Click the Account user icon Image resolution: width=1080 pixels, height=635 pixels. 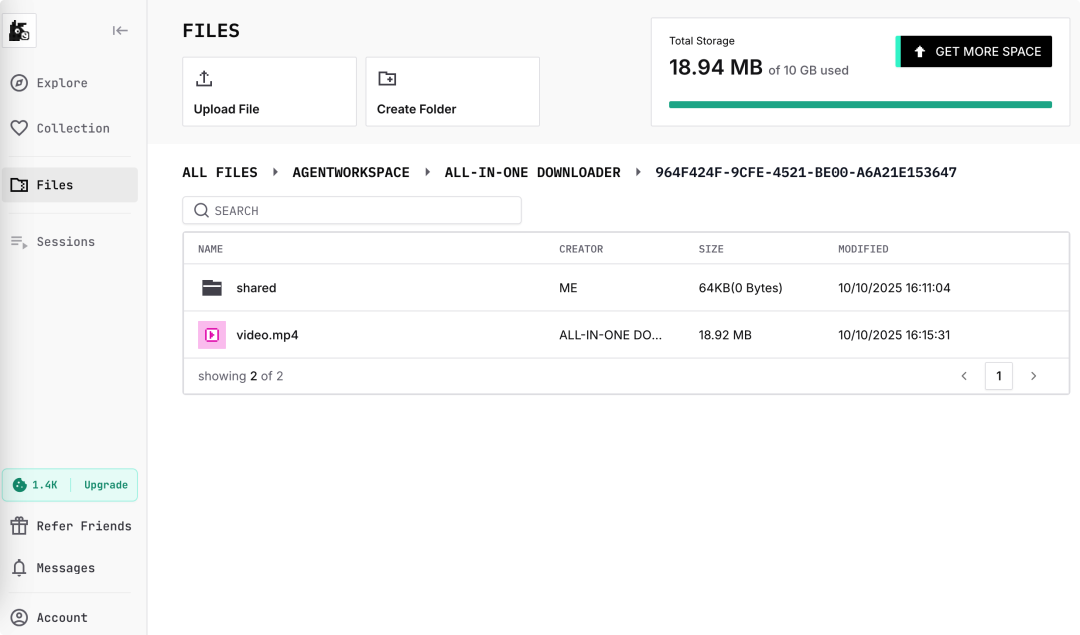coord(19,618)
